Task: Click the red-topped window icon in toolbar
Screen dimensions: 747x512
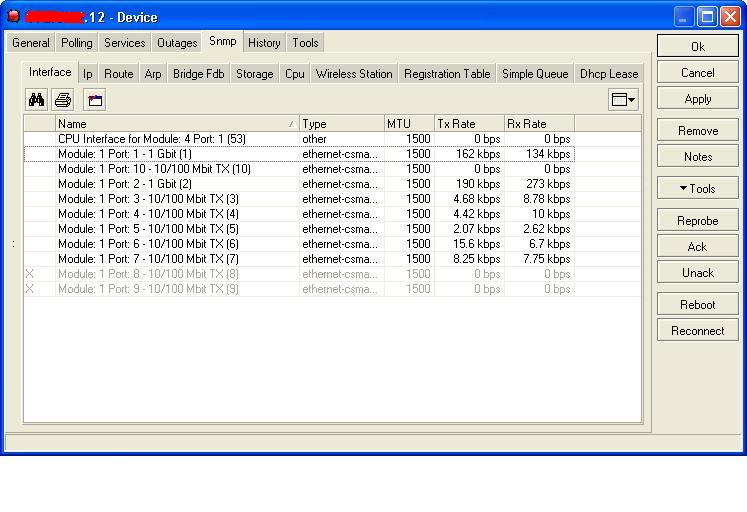Action: (95, 100)
